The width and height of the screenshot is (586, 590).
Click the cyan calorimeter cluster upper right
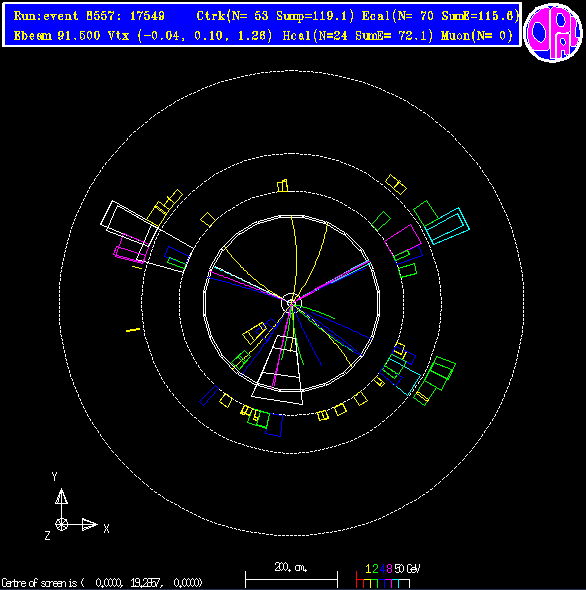[447, 226]
